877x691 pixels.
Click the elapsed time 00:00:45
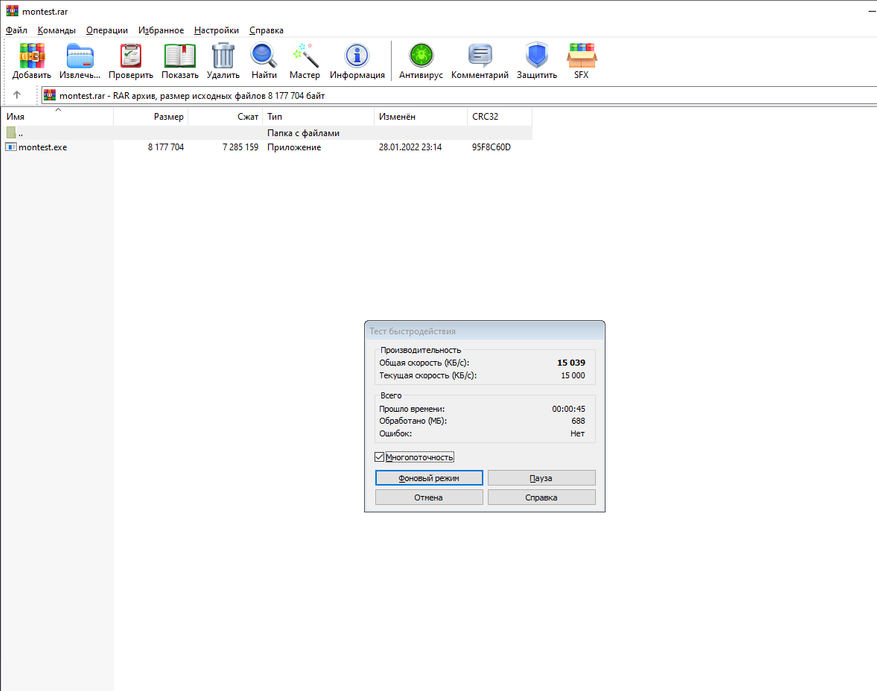569,409
